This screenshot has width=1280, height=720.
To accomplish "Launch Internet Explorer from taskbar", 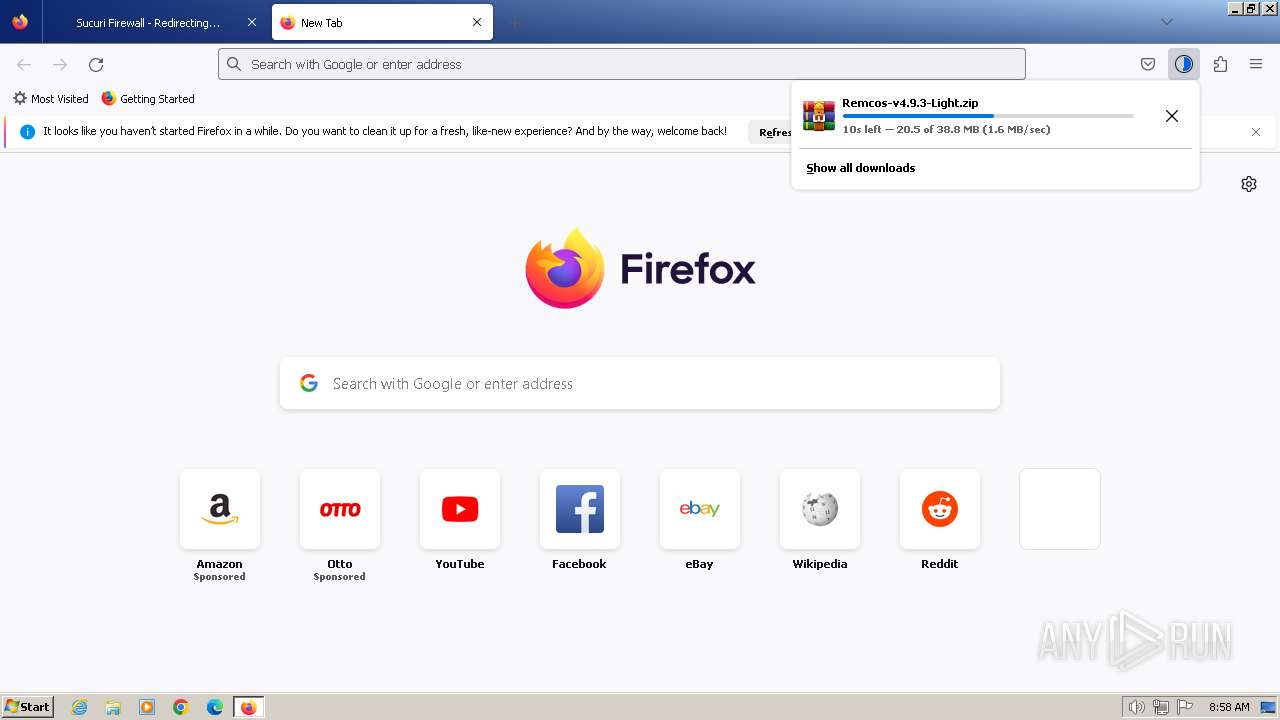I will click(x=80, y=707).
